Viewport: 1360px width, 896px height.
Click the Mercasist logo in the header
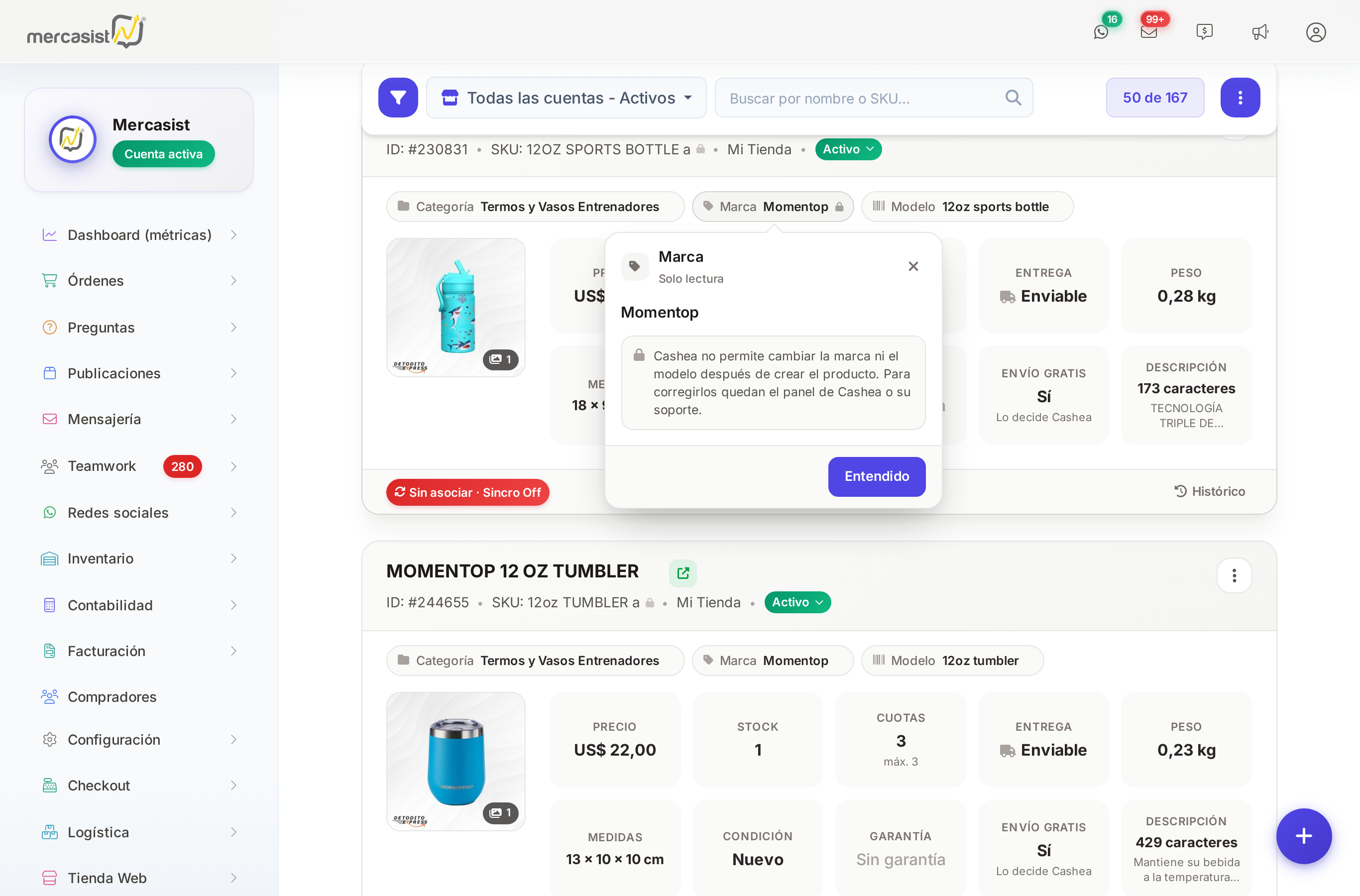[x=86, y=31]
